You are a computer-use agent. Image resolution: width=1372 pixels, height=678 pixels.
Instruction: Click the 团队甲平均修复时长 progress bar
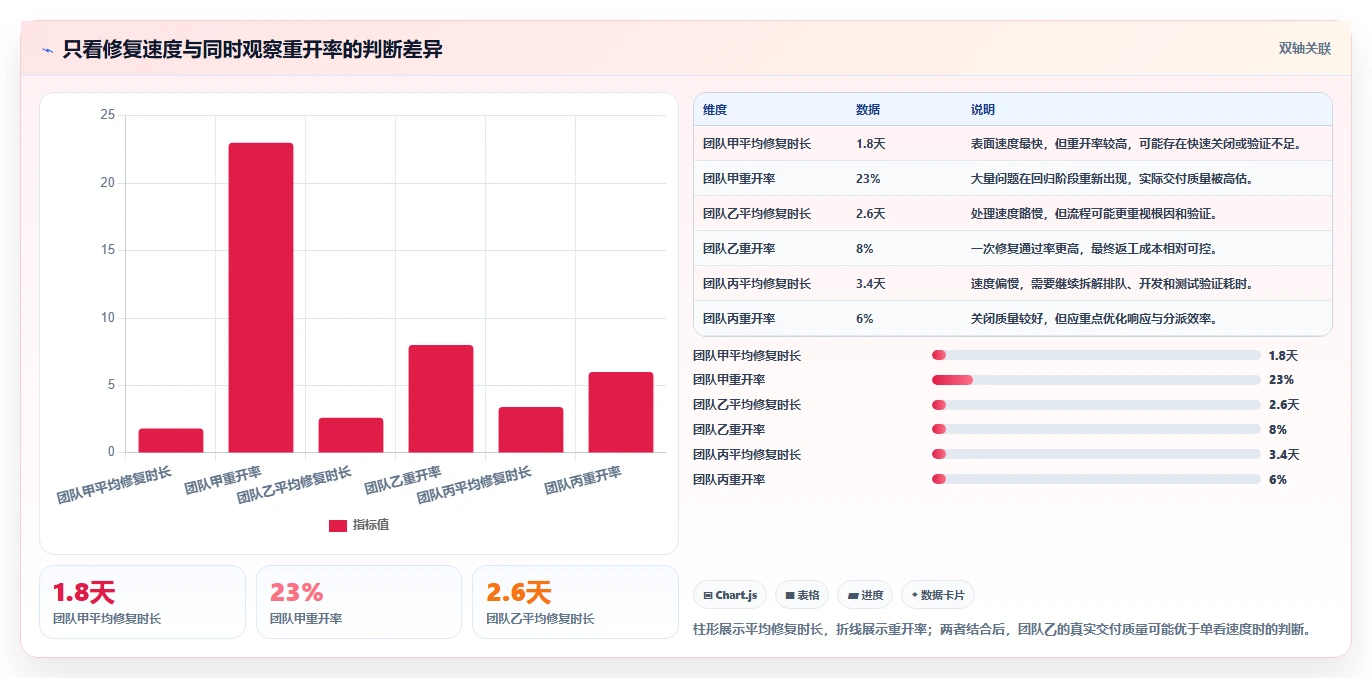pyautogui.click(x=1096, y=355)
